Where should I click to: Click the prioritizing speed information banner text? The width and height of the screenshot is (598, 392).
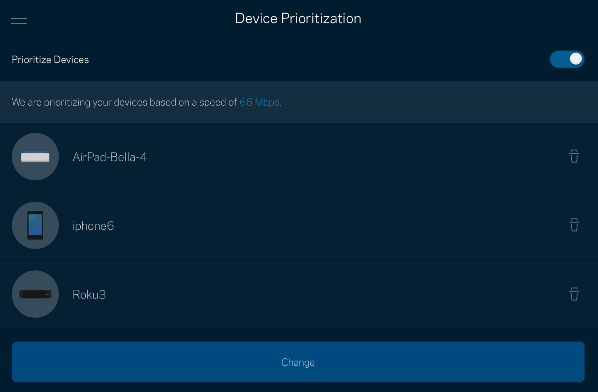click(146, 102)
